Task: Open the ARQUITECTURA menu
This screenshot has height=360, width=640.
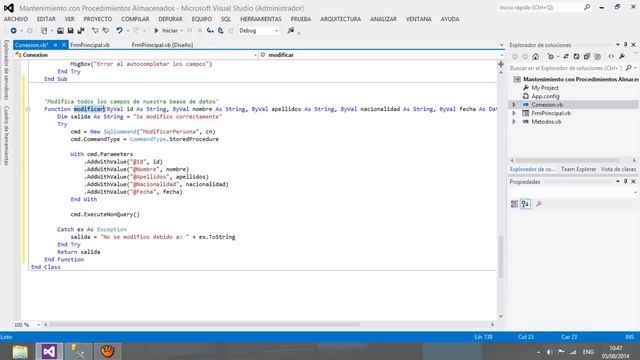Action: click(x=340, y=19)
